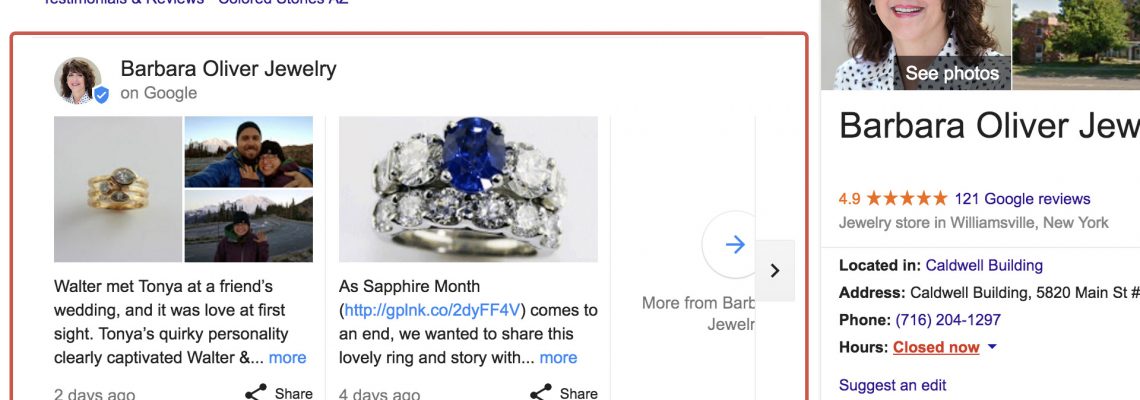Call phone number (716) 204-1297
Screen dimensions: 1140x400
click(948, 320)
